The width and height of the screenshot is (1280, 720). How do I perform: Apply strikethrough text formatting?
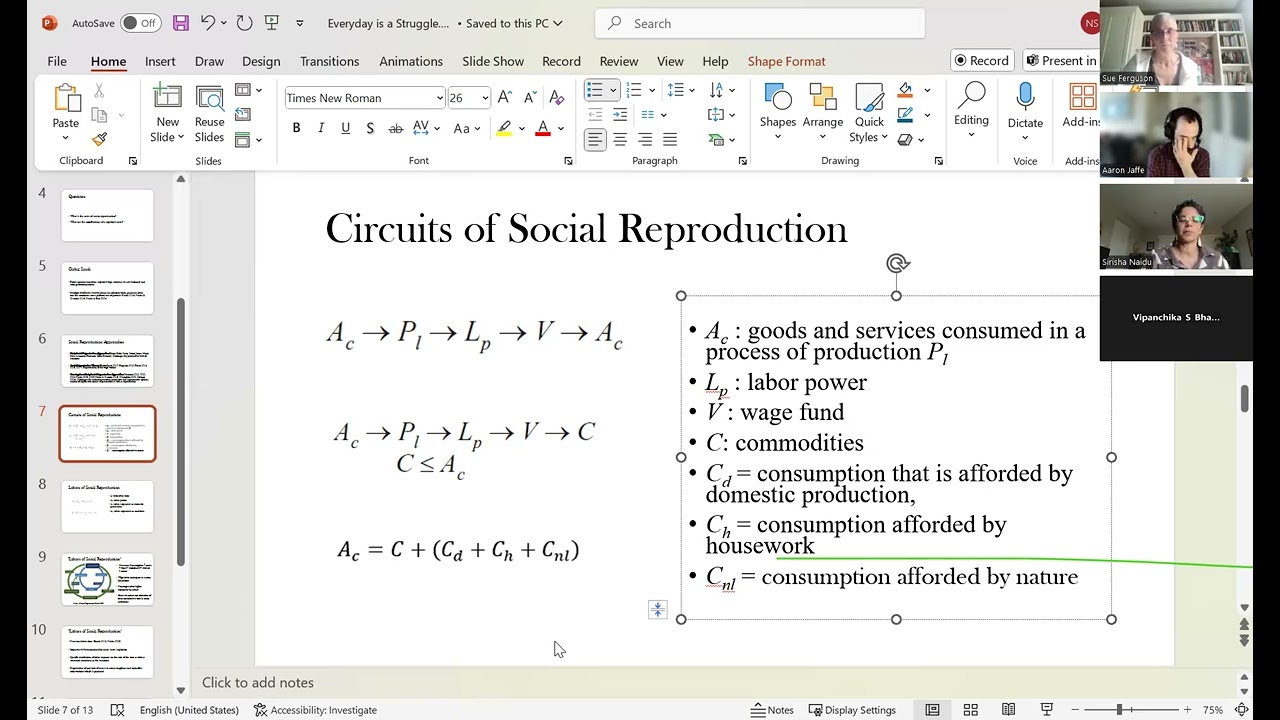[395, 128]
